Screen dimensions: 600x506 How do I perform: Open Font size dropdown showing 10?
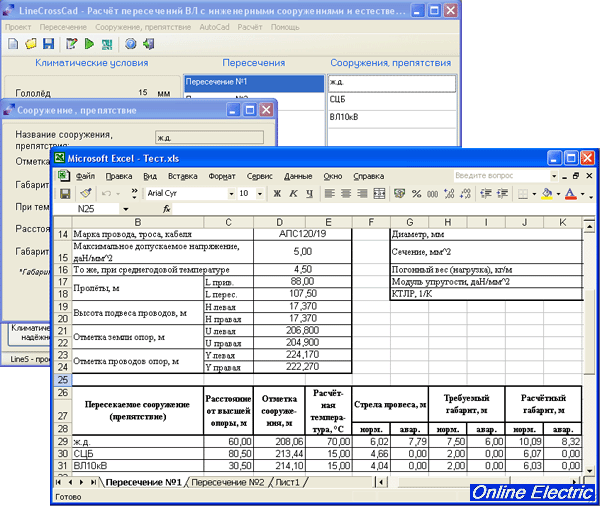260,194
